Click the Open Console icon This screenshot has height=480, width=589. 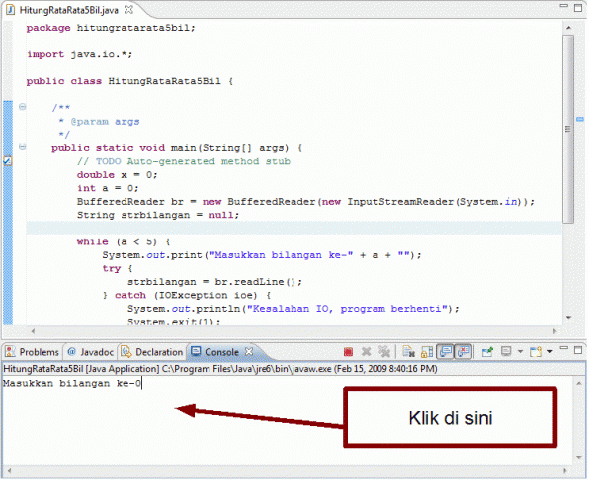[x=536, y=352]
